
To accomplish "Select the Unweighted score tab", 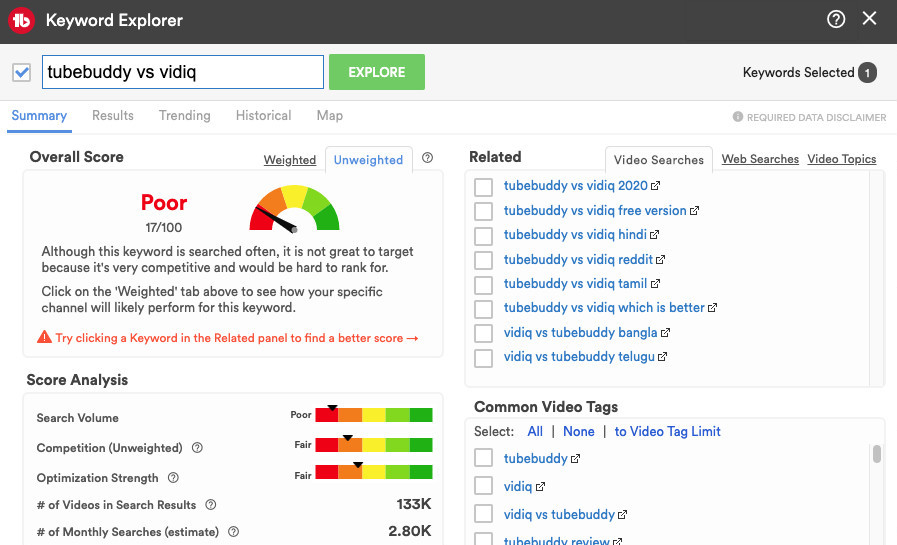I will [x=368, y=160].
